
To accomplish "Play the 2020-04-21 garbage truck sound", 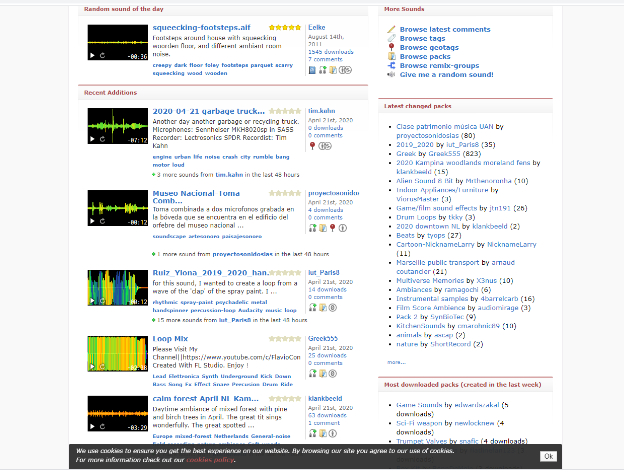I will [92, 139].
